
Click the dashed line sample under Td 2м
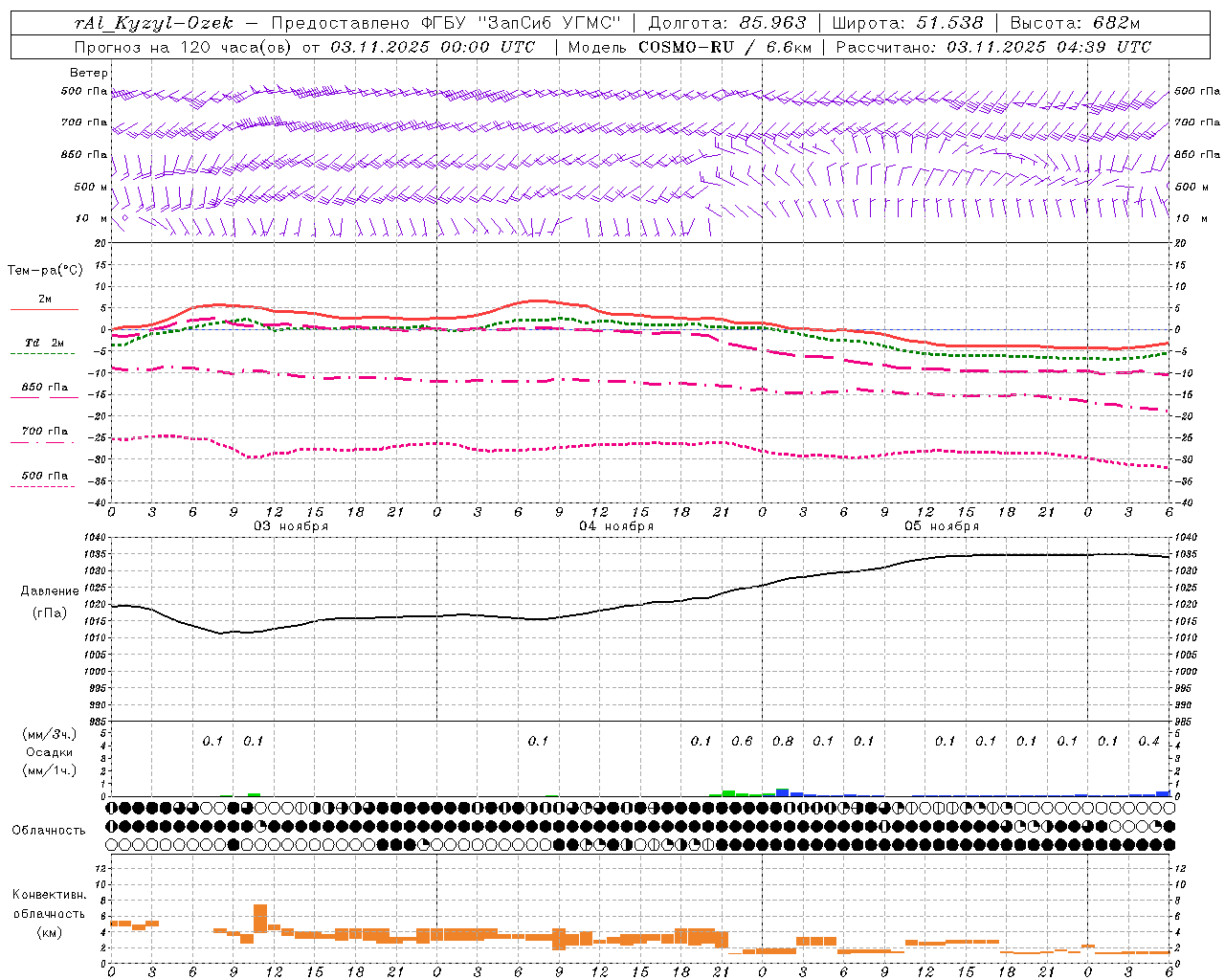(x=42, y=353)
